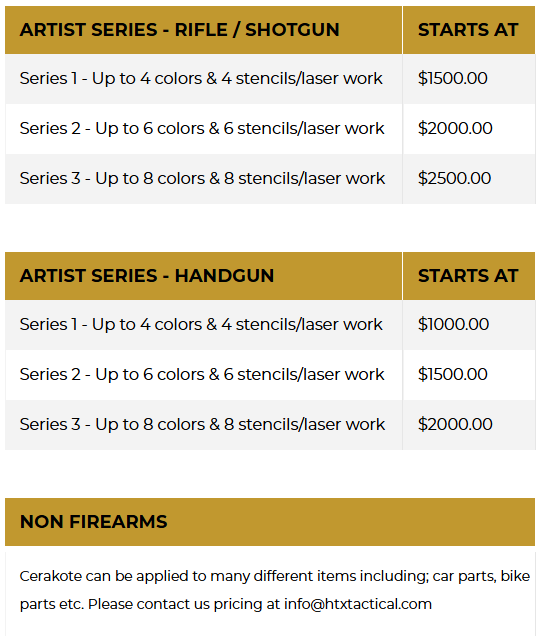Viewport: 540px width, 636px height.
Task: Click Starts At header in rifle table
Action: click(x=468, y=30)
